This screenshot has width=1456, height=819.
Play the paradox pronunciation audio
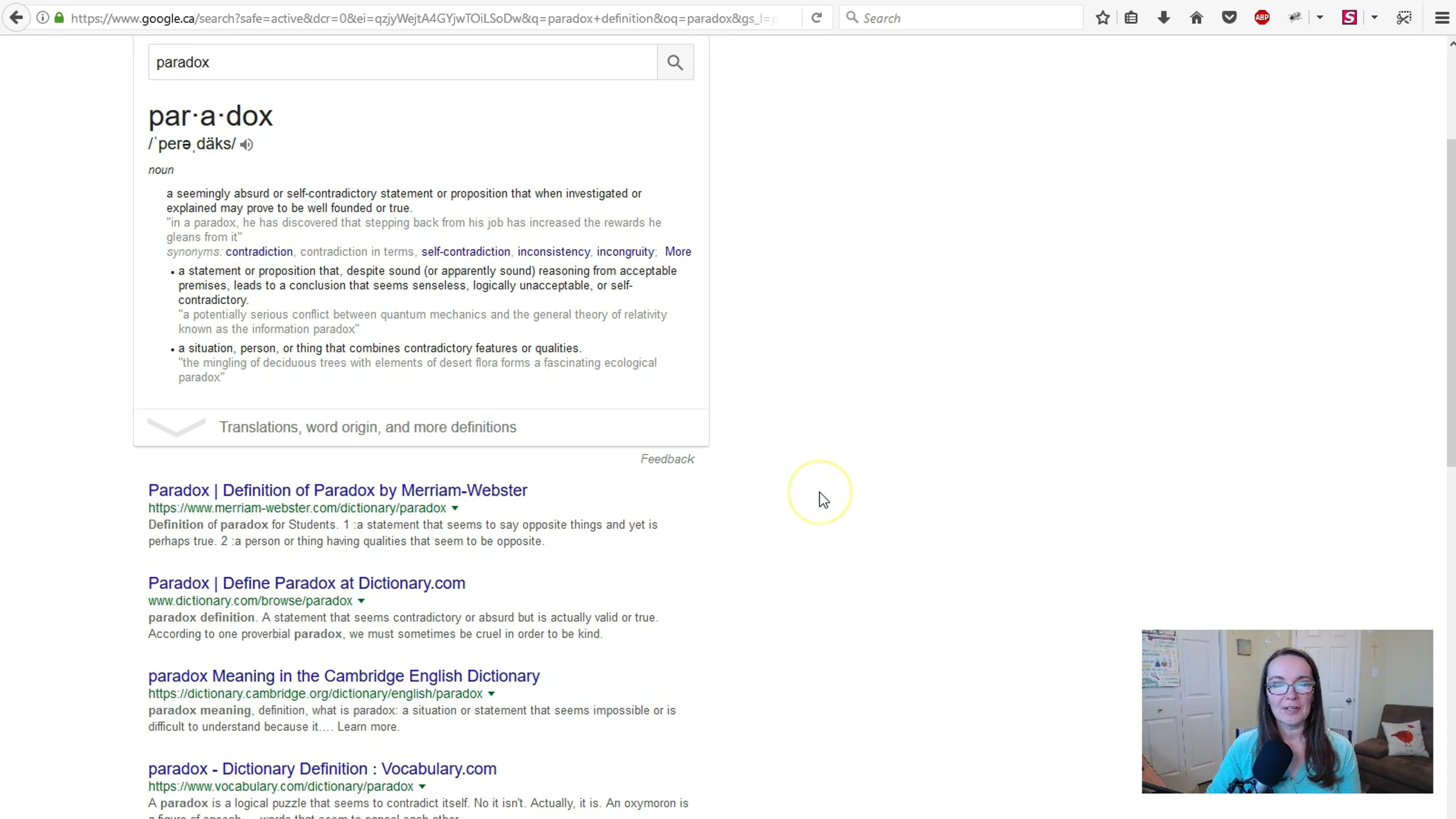click(246, 144)
